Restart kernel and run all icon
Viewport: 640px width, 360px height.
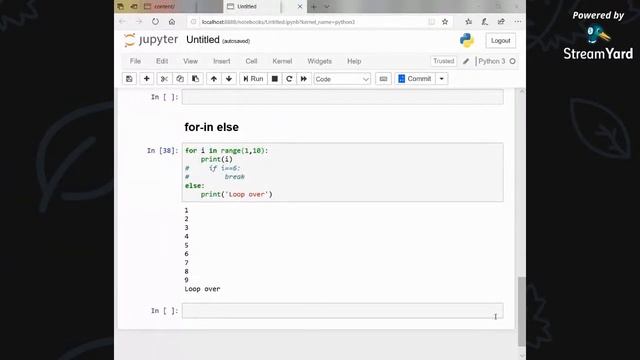(304, 79)
